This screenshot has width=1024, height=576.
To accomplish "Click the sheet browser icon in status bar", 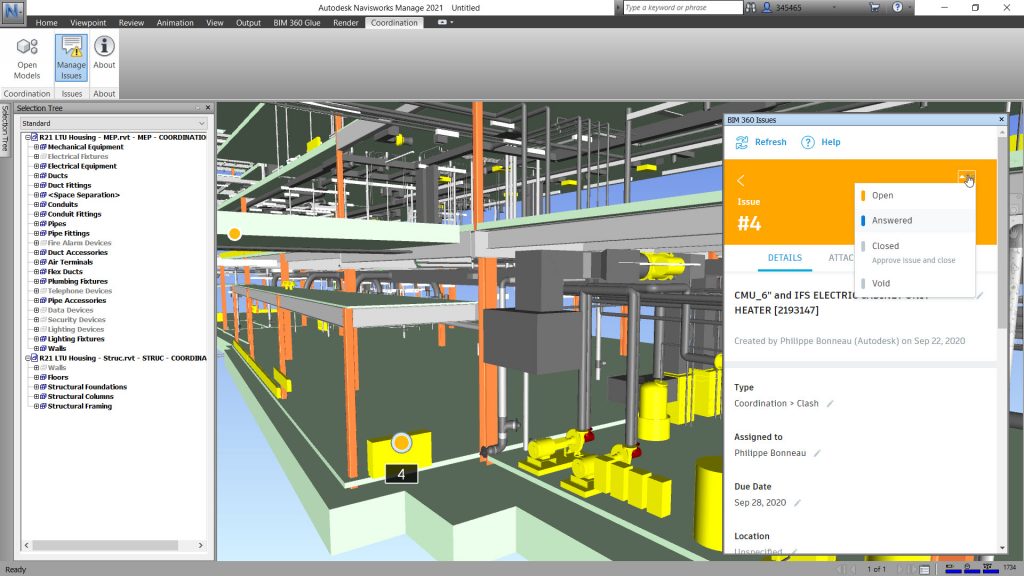I will pyautogui.click(x=924, y=569).
